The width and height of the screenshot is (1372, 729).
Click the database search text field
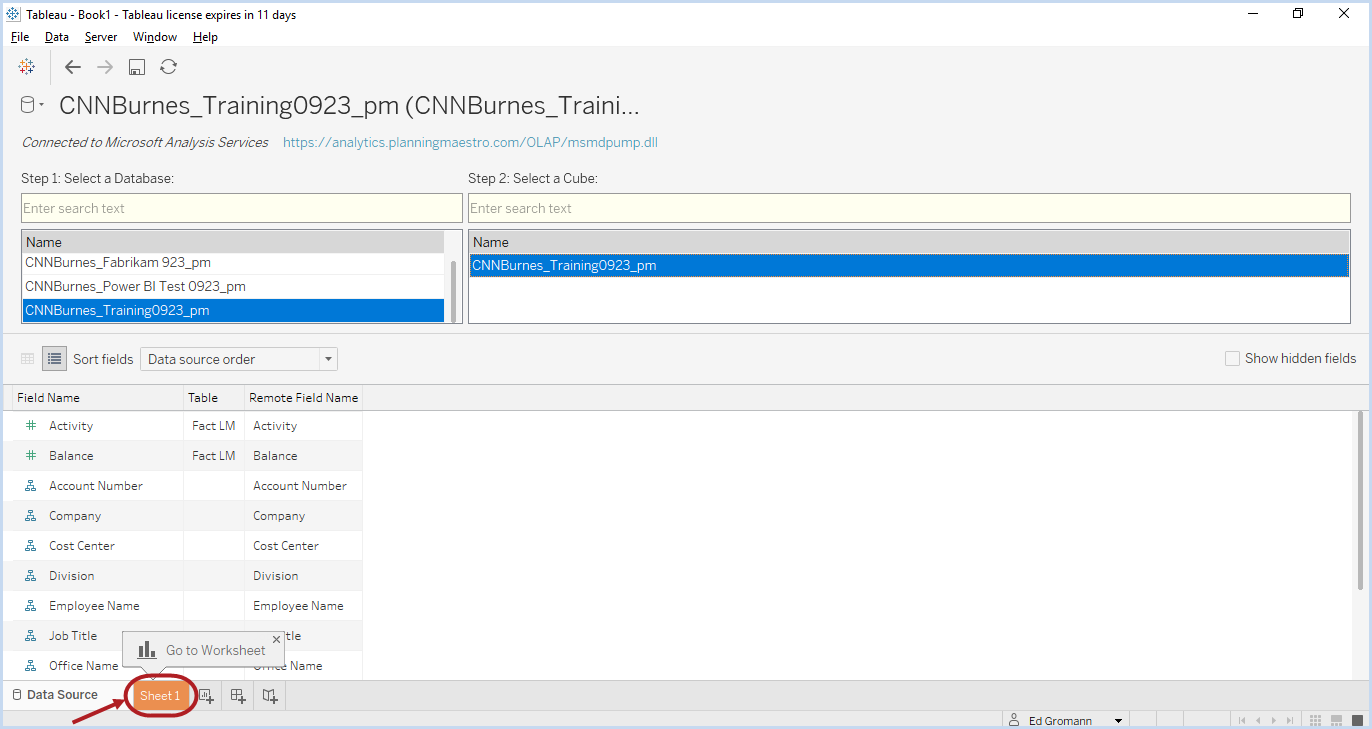[241, 208]
